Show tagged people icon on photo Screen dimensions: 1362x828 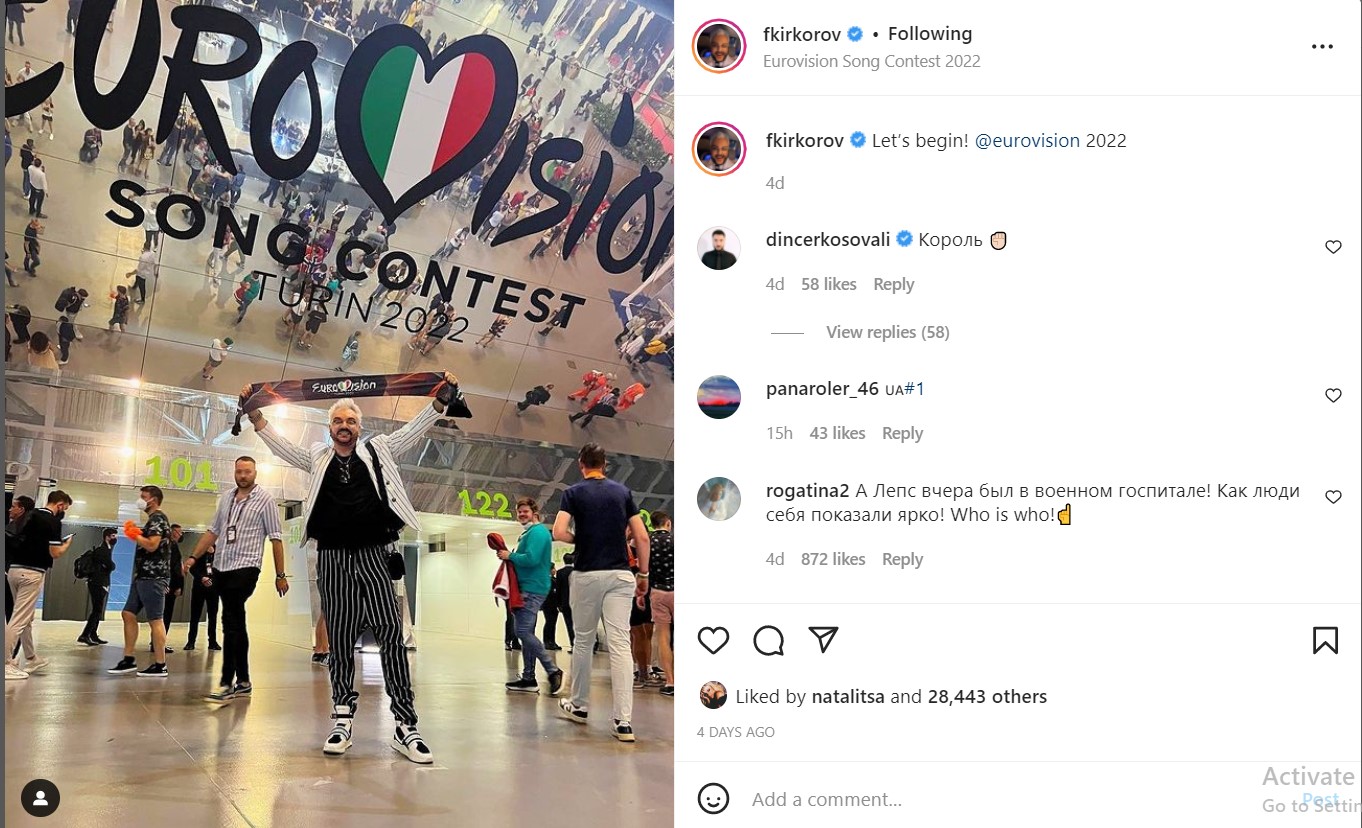tap(40, 798)
